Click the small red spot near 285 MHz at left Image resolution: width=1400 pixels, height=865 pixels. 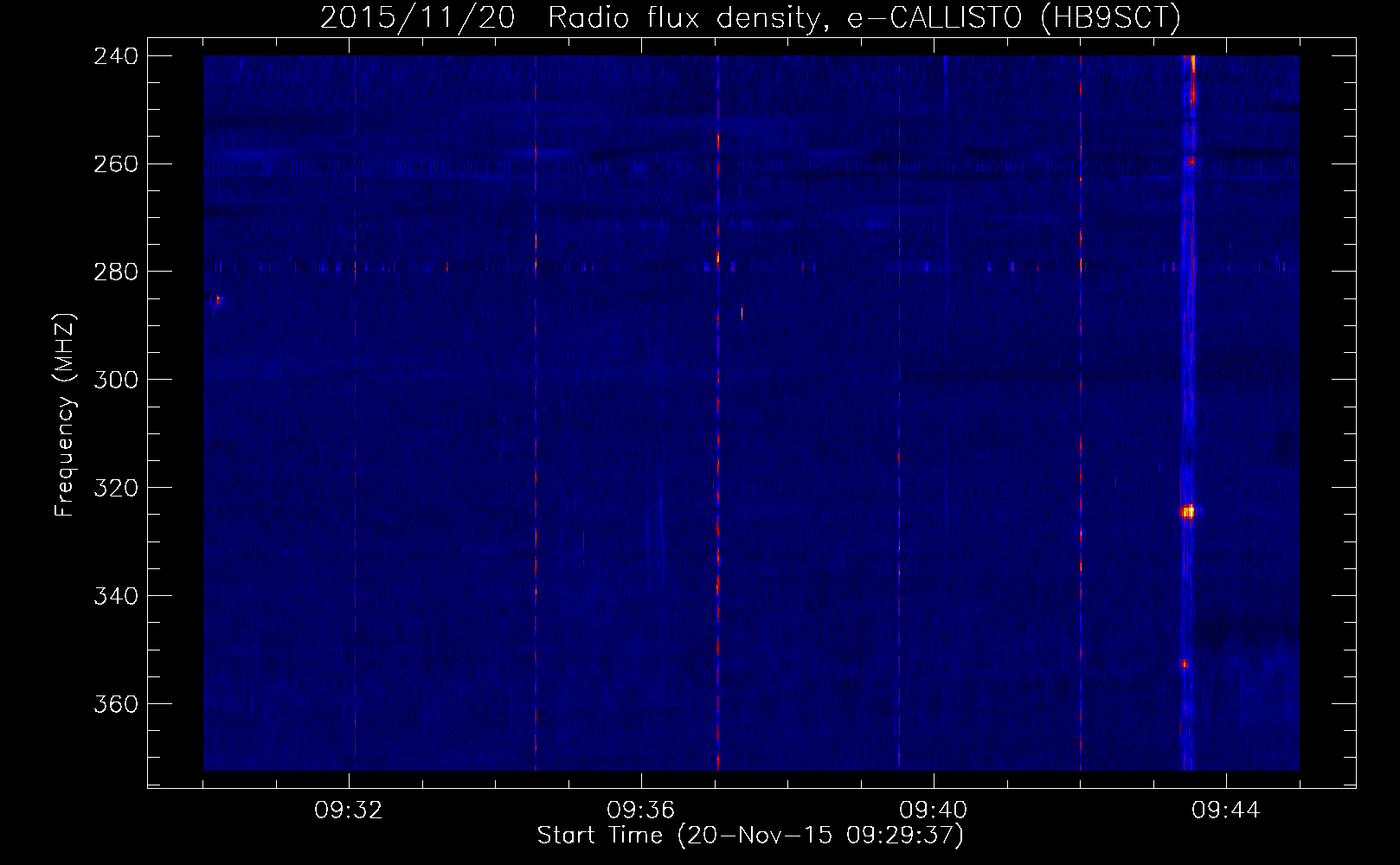point(217,300)
